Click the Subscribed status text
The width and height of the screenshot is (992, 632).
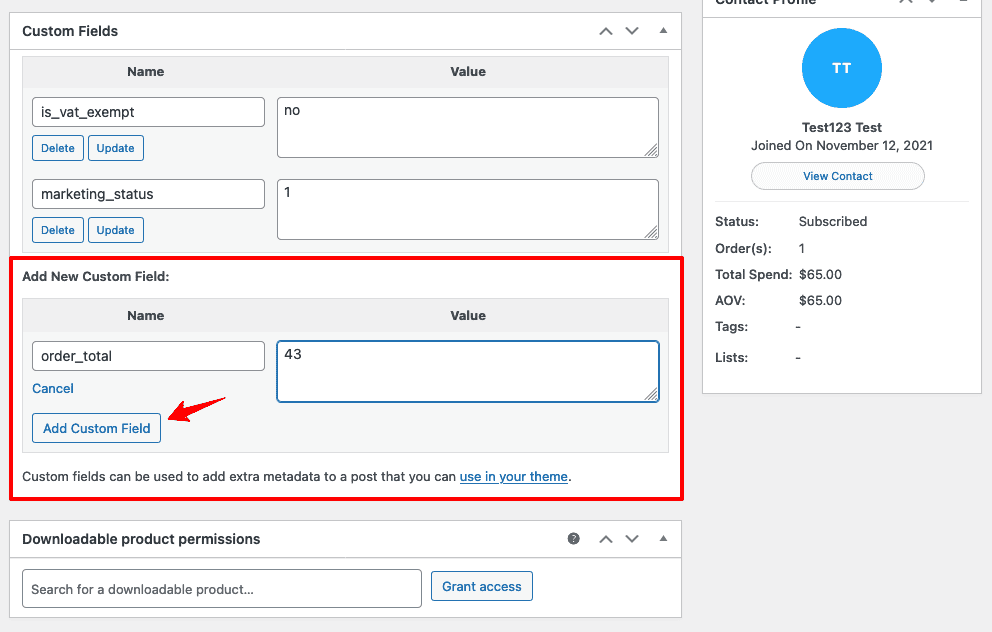(x=833, y=221)
